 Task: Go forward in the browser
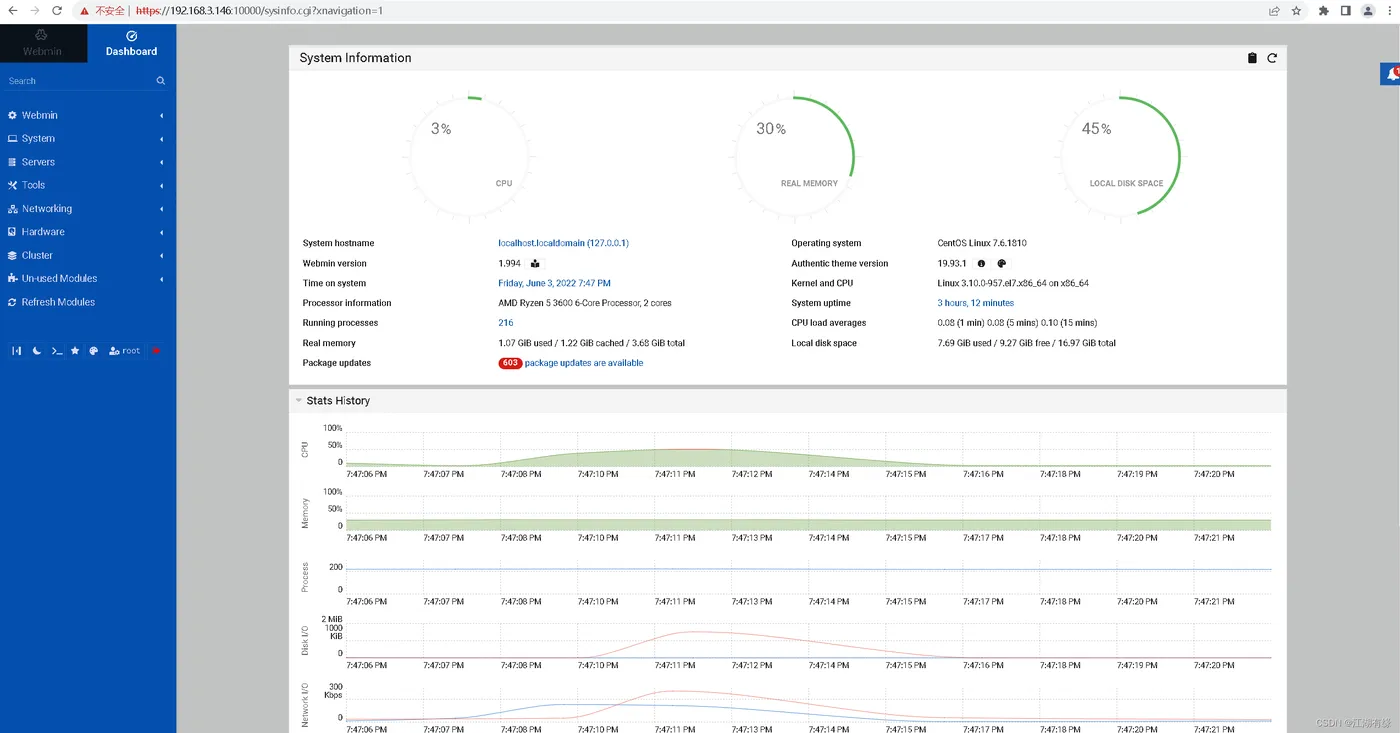click(x=35, y=11)
